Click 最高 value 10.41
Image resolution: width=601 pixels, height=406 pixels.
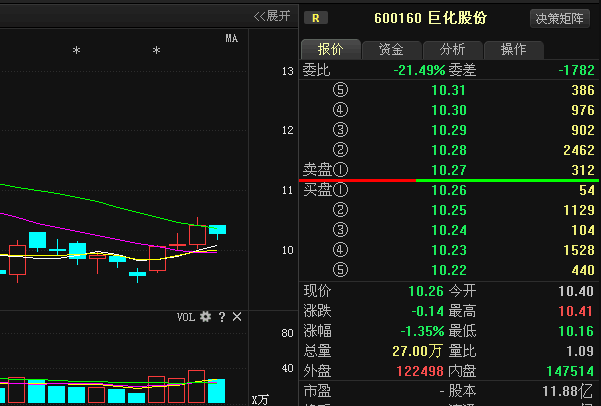coord(576,311)
